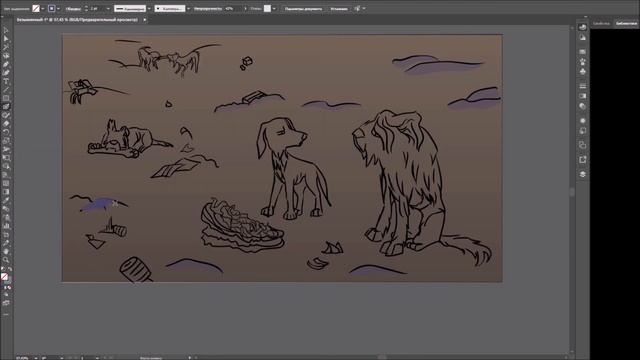Open the Transparency panel icon
640x360 pixels.
pyautogui.click(x=582, y=106)
